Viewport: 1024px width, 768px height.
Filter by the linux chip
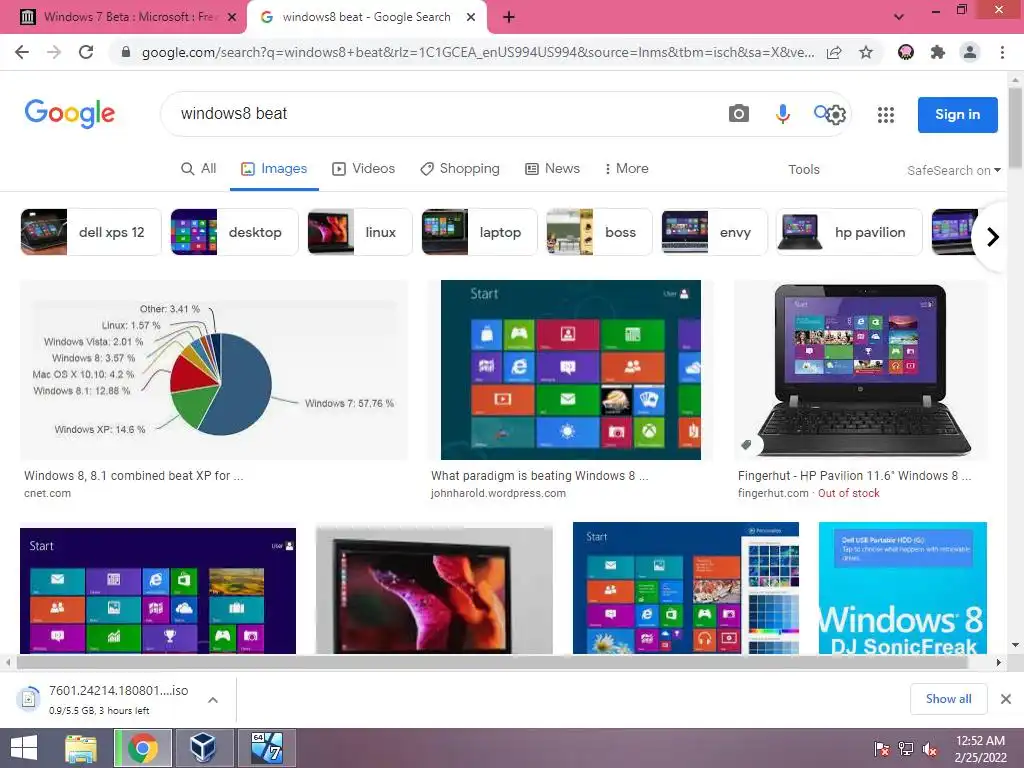click(x=360, y=232)
